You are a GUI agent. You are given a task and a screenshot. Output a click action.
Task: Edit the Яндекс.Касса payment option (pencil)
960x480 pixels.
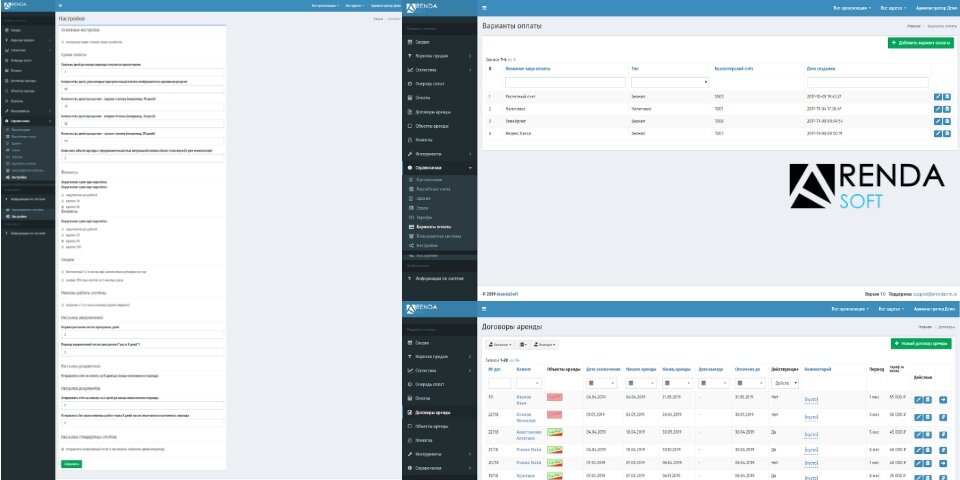(937, 133)
